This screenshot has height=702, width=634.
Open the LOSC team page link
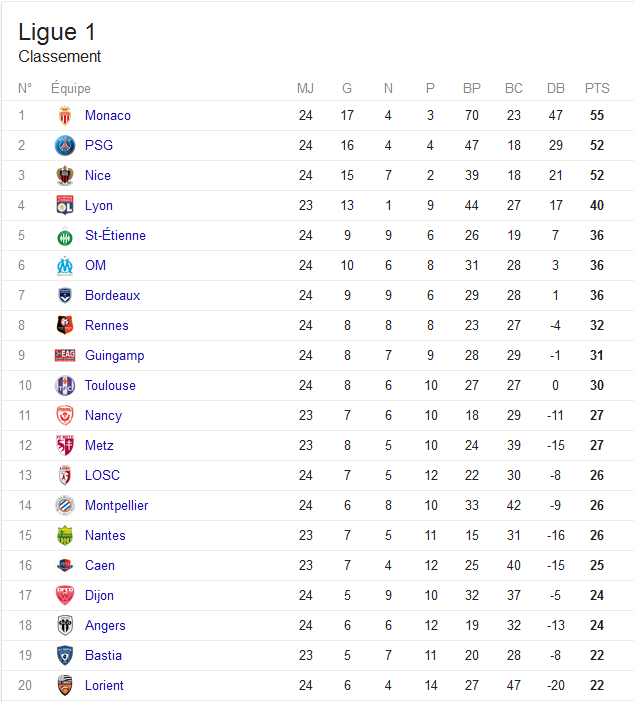point(103,475)
